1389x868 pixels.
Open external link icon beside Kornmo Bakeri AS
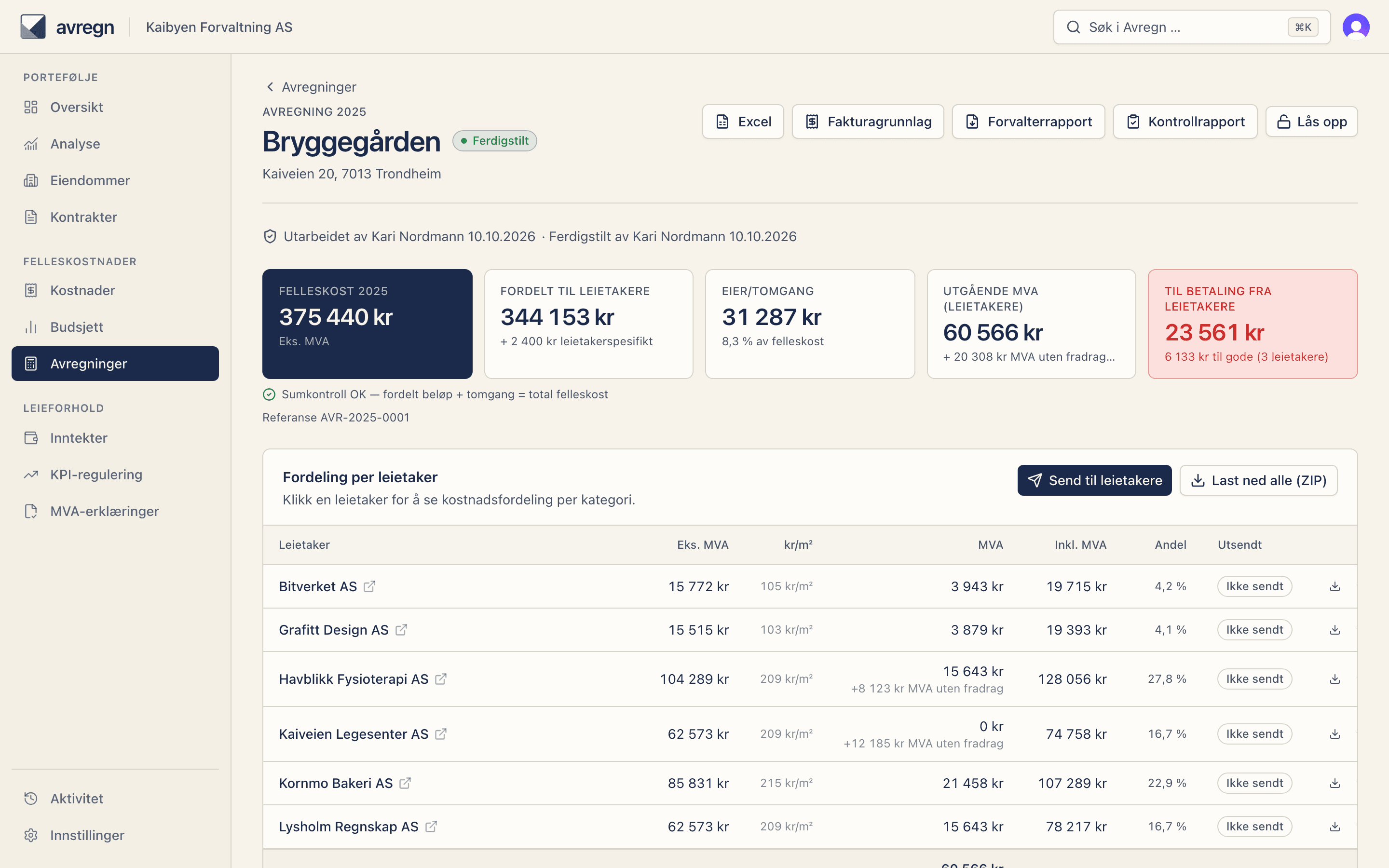pos(405,783)
